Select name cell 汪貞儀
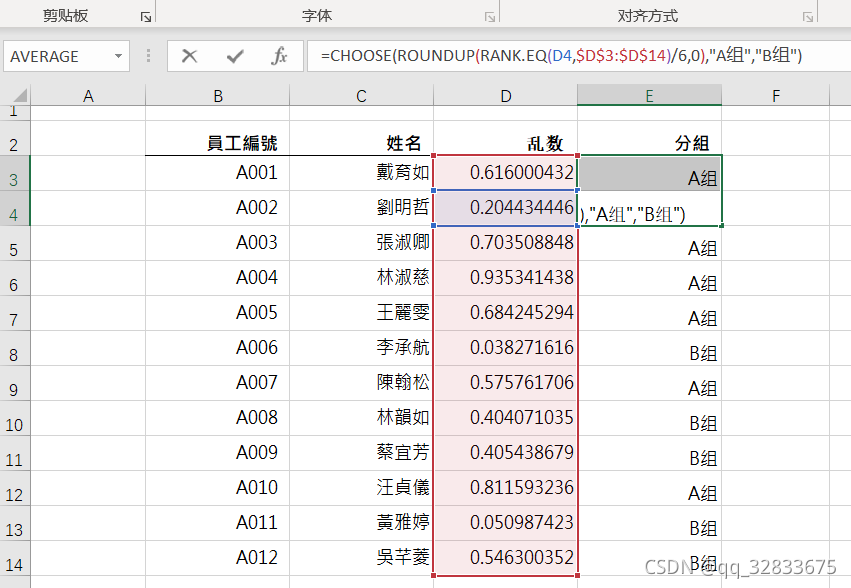Image resolution: width=851 pixels, height=588 pixels. (361, 488)
